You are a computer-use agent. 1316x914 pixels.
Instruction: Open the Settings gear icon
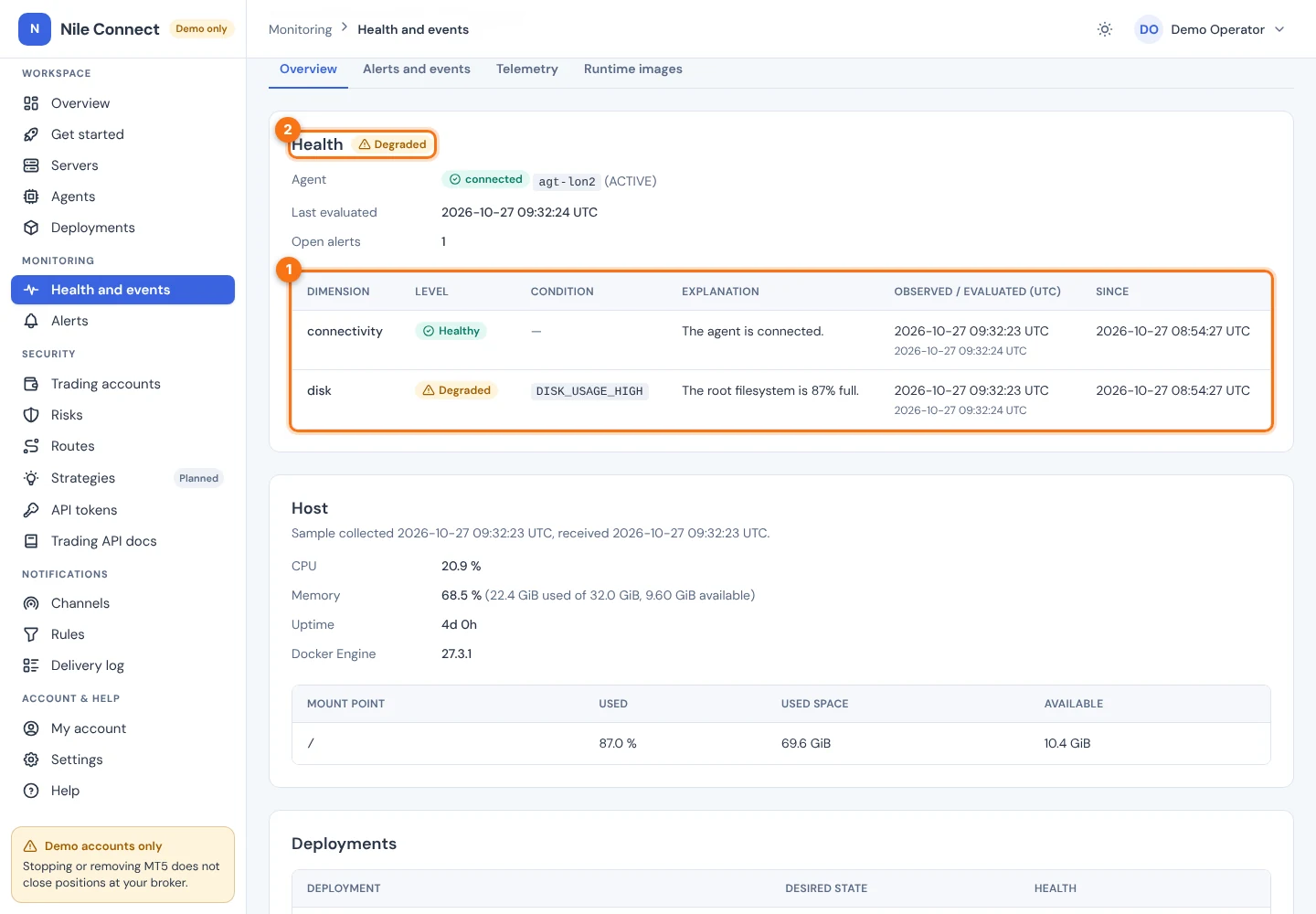click(x=31, y=760)
